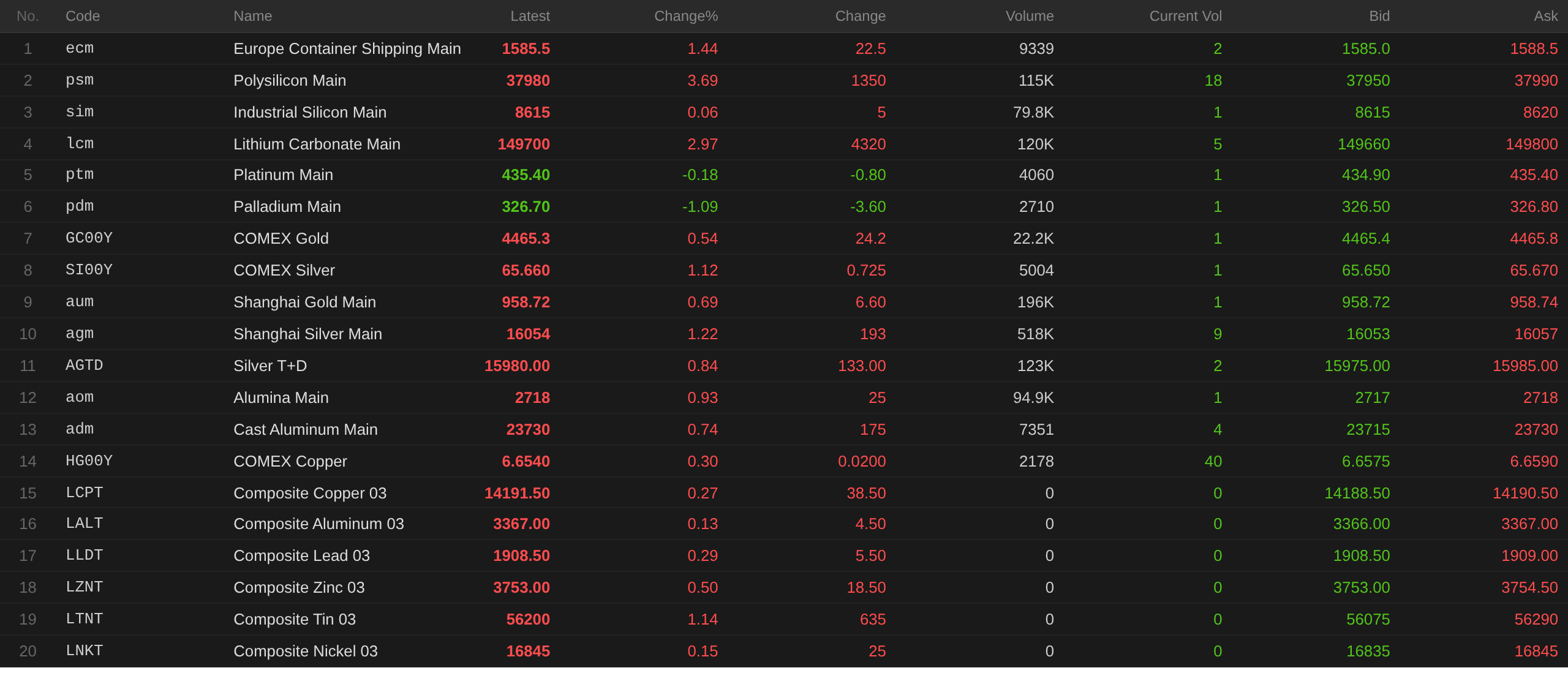Click the bid price 6.6575
This screenshot has height=676, width=1568.
[x=1366, y=461]
